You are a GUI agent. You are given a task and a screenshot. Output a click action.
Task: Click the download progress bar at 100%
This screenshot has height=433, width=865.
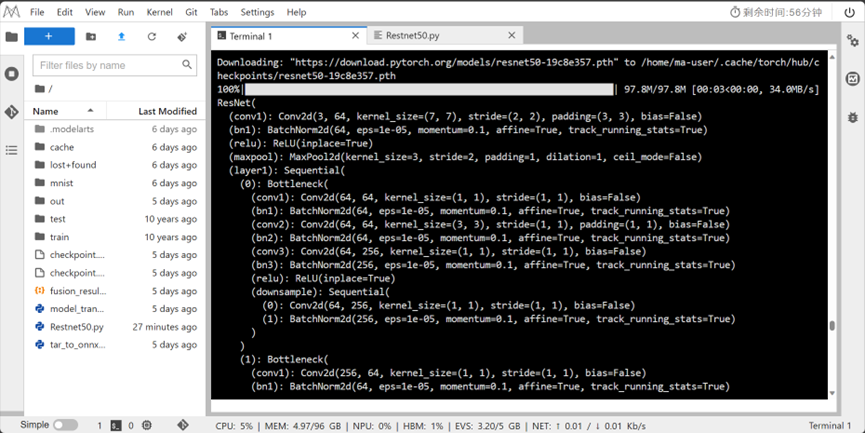(x=429, y=89)
